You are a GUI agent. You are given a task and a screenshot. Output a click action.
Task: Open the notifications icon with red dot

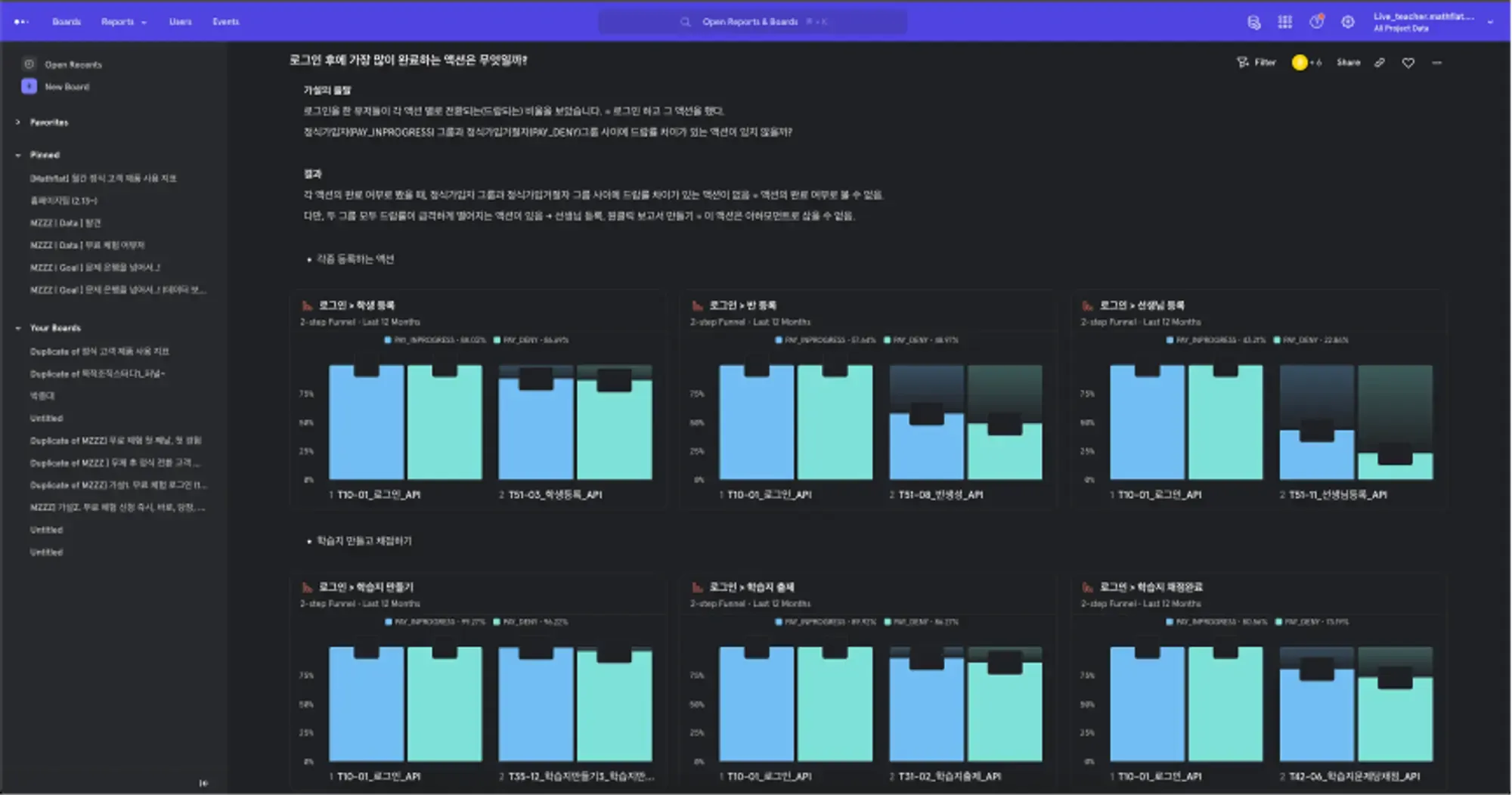coord(1317,21)
